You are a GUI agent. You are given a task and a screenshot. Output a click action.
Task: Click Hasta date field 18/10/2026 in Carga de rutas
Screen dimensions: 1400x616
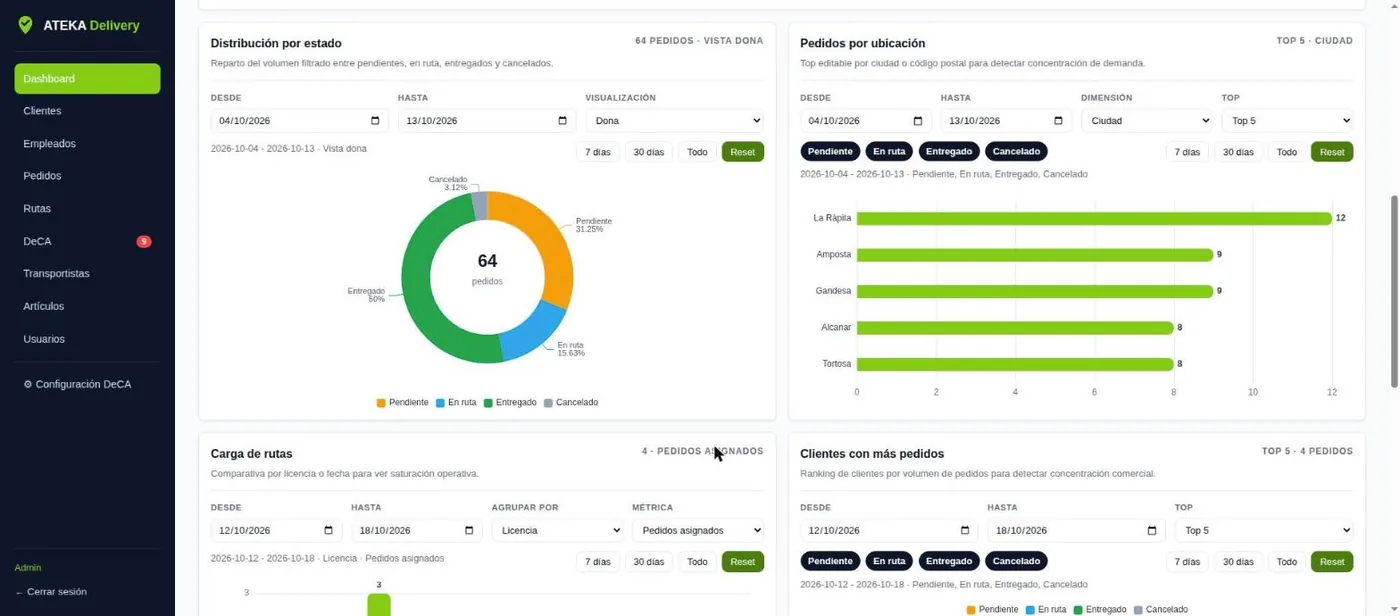[417, 531]
